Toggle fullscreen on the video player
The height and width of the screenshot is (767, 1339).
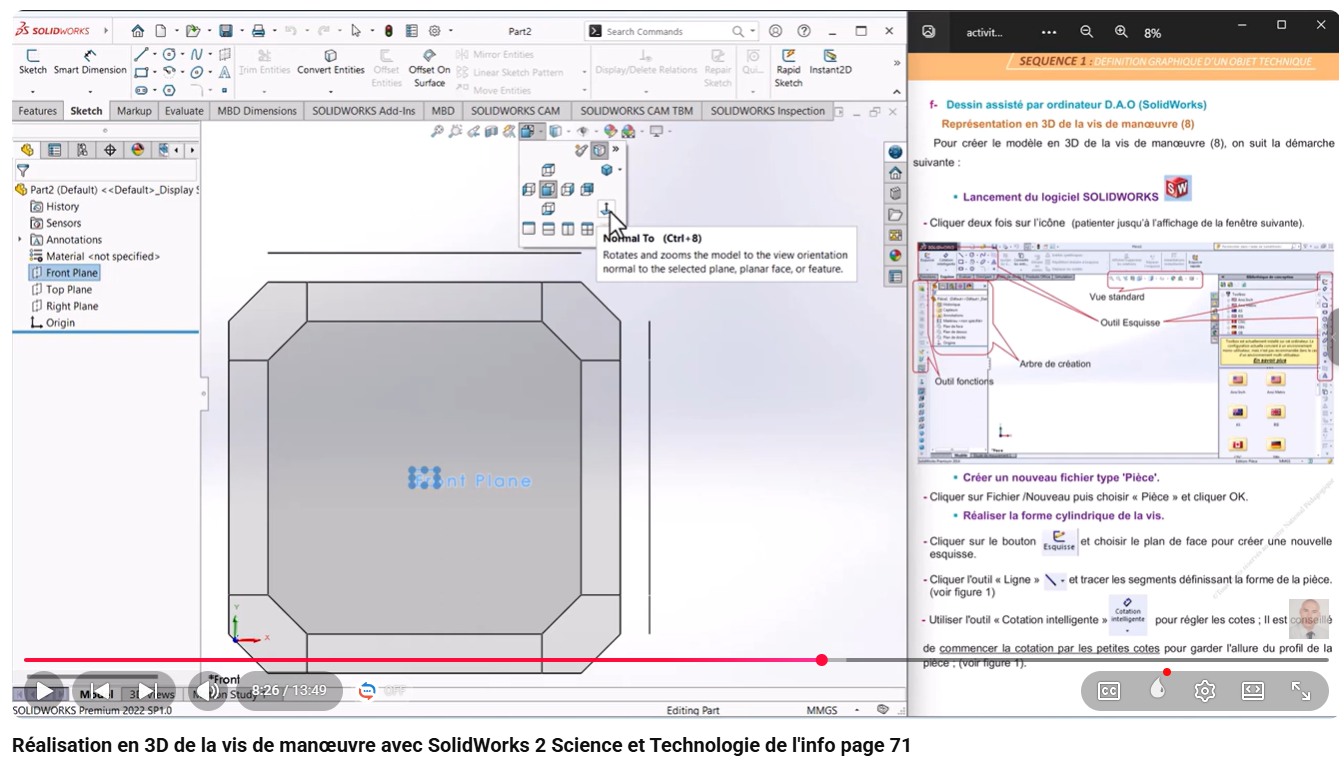(x=1301, y=691)
